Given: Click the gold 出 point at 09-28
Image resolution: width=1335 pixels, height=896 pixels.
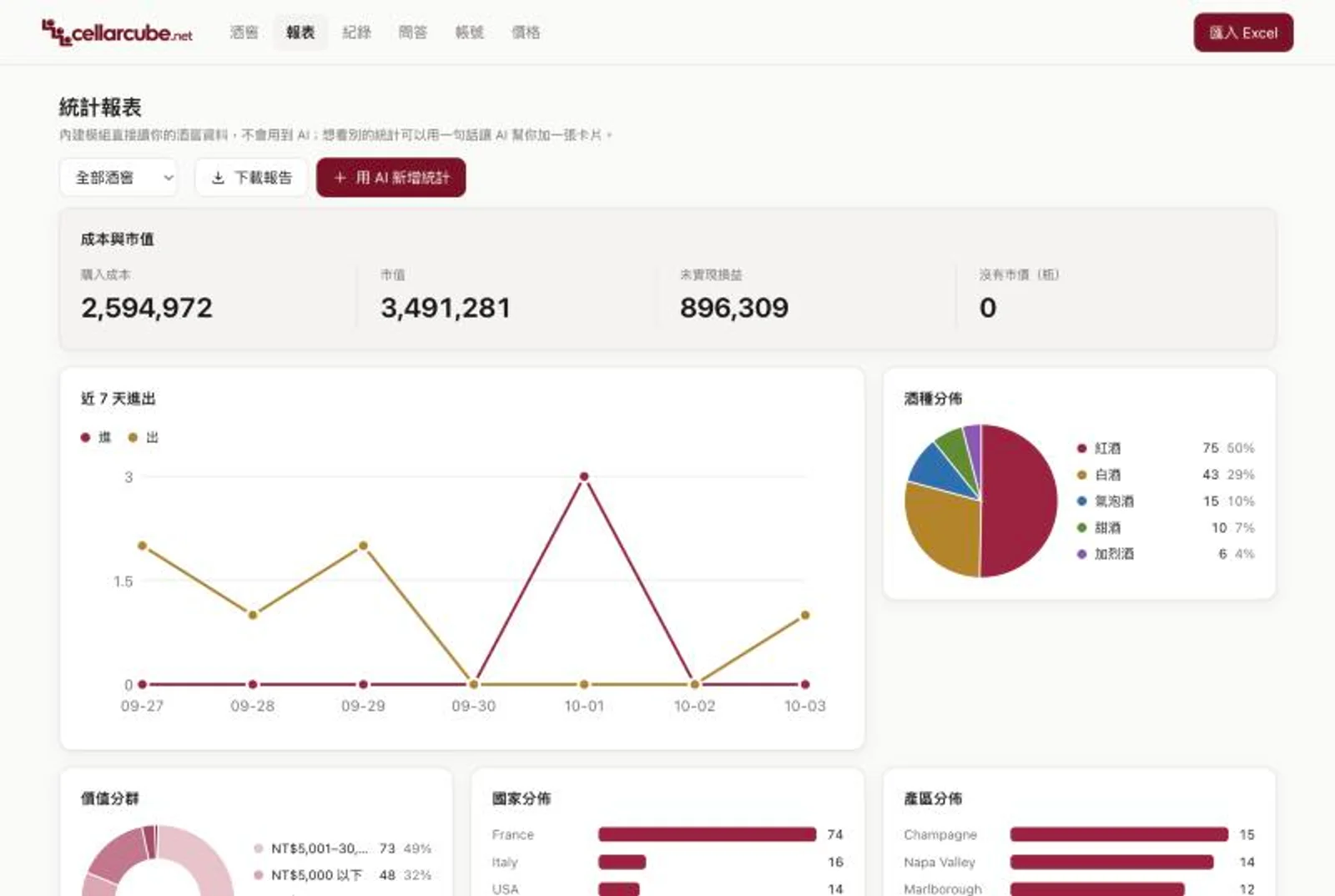Looking at the screenshot, I should click(253, 615).
